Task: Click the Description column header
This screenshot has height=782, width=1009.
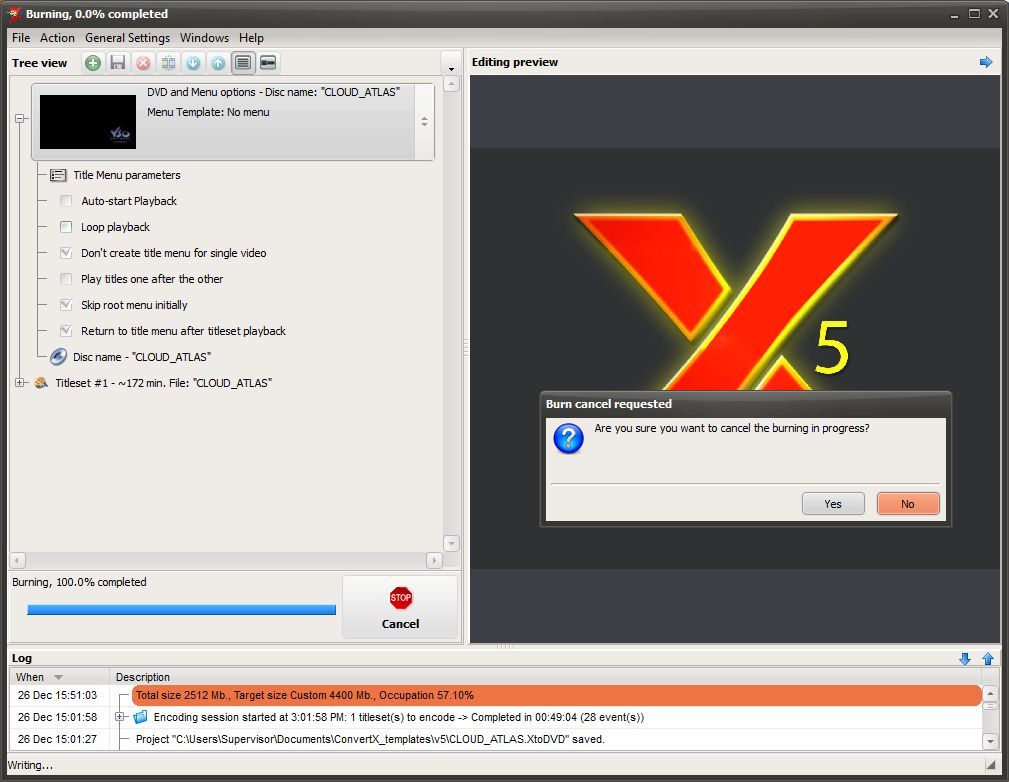Action: click(546, 677)
